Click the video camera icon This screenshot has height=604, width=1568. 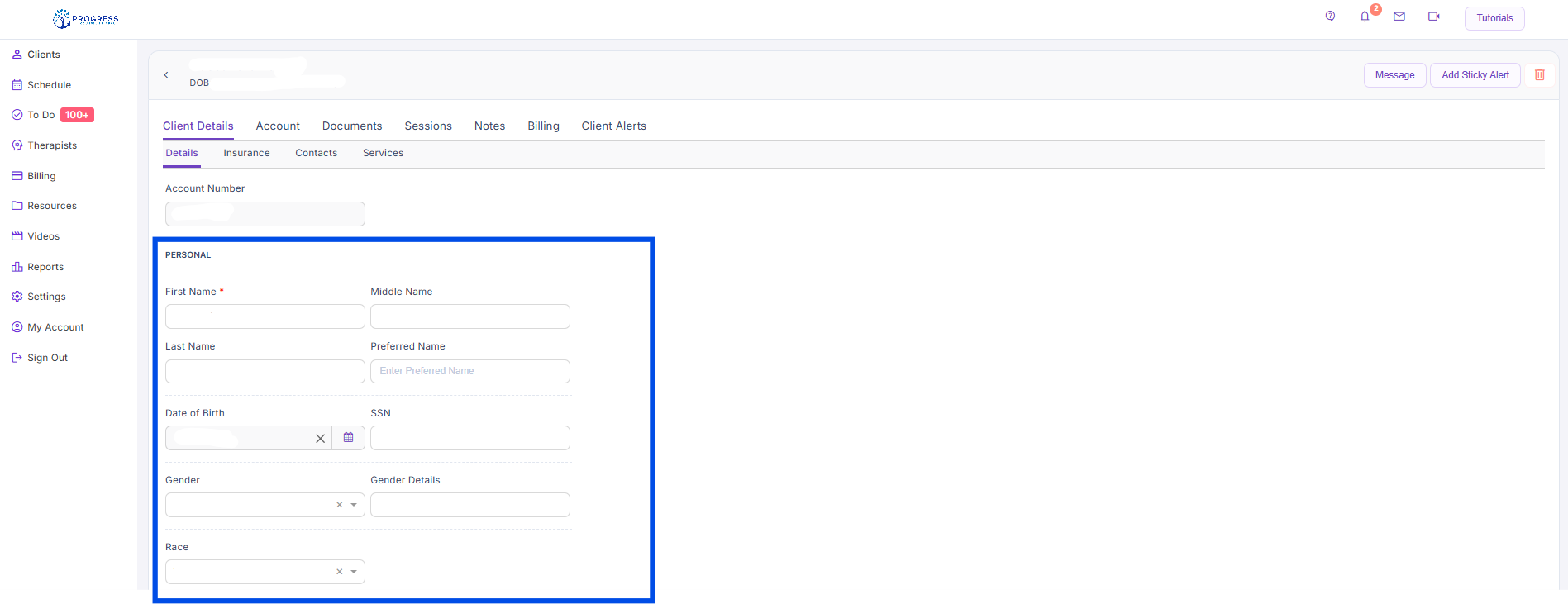coord(1434,17)
